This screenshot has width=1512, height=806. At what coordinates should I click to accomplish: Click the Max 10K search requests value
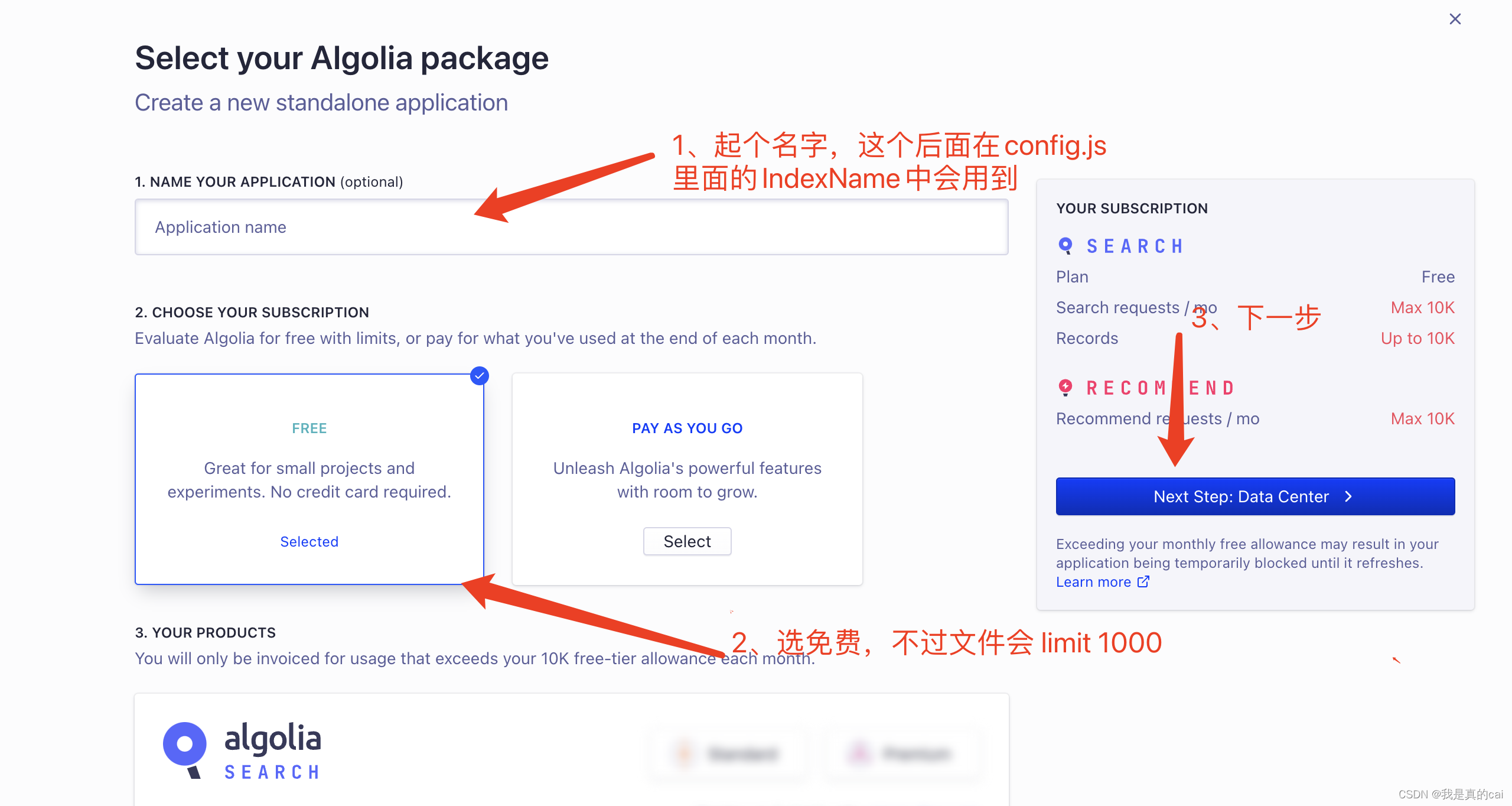tap(1422, 307)
